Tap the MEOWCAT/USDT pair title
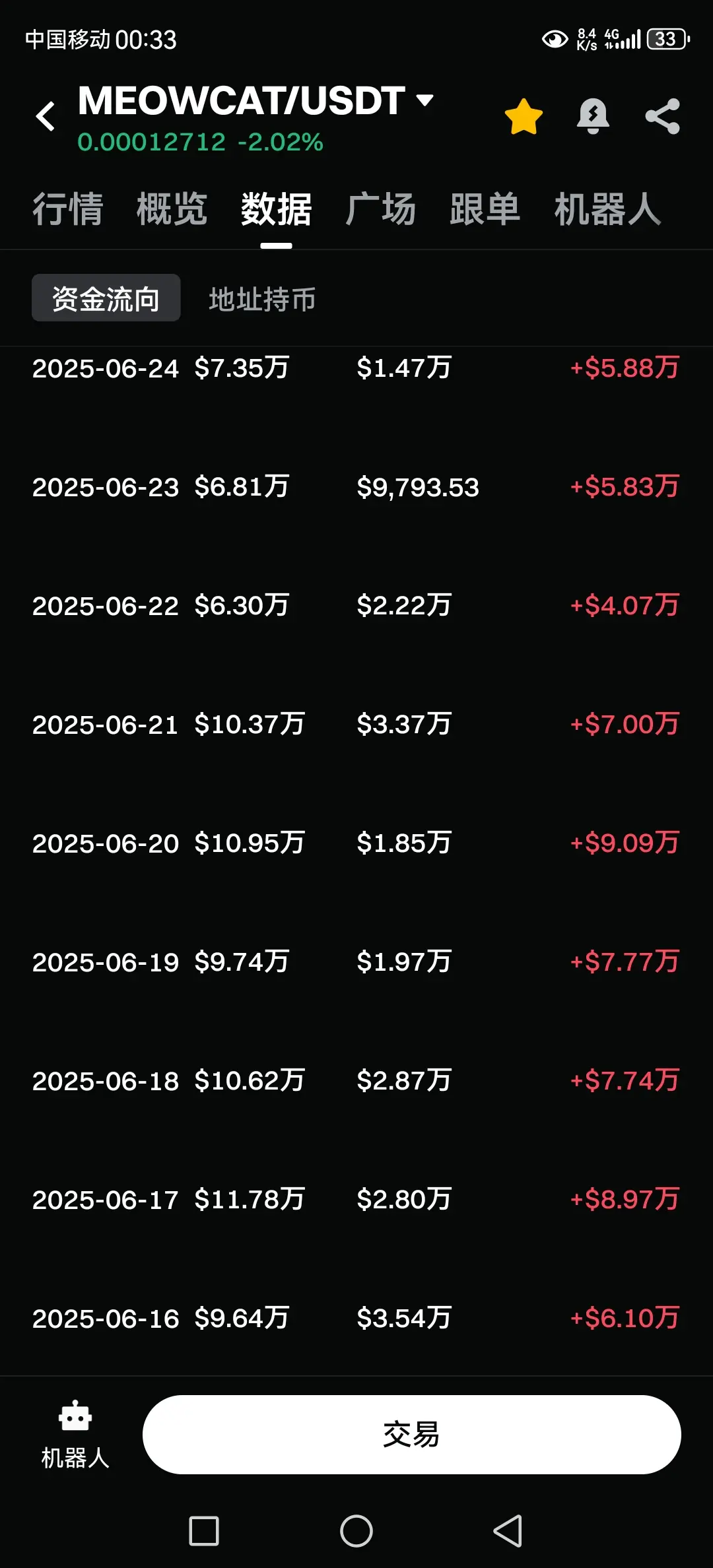Image resolution: width=713 pixels, height=1568 pixels. point(242,100)
